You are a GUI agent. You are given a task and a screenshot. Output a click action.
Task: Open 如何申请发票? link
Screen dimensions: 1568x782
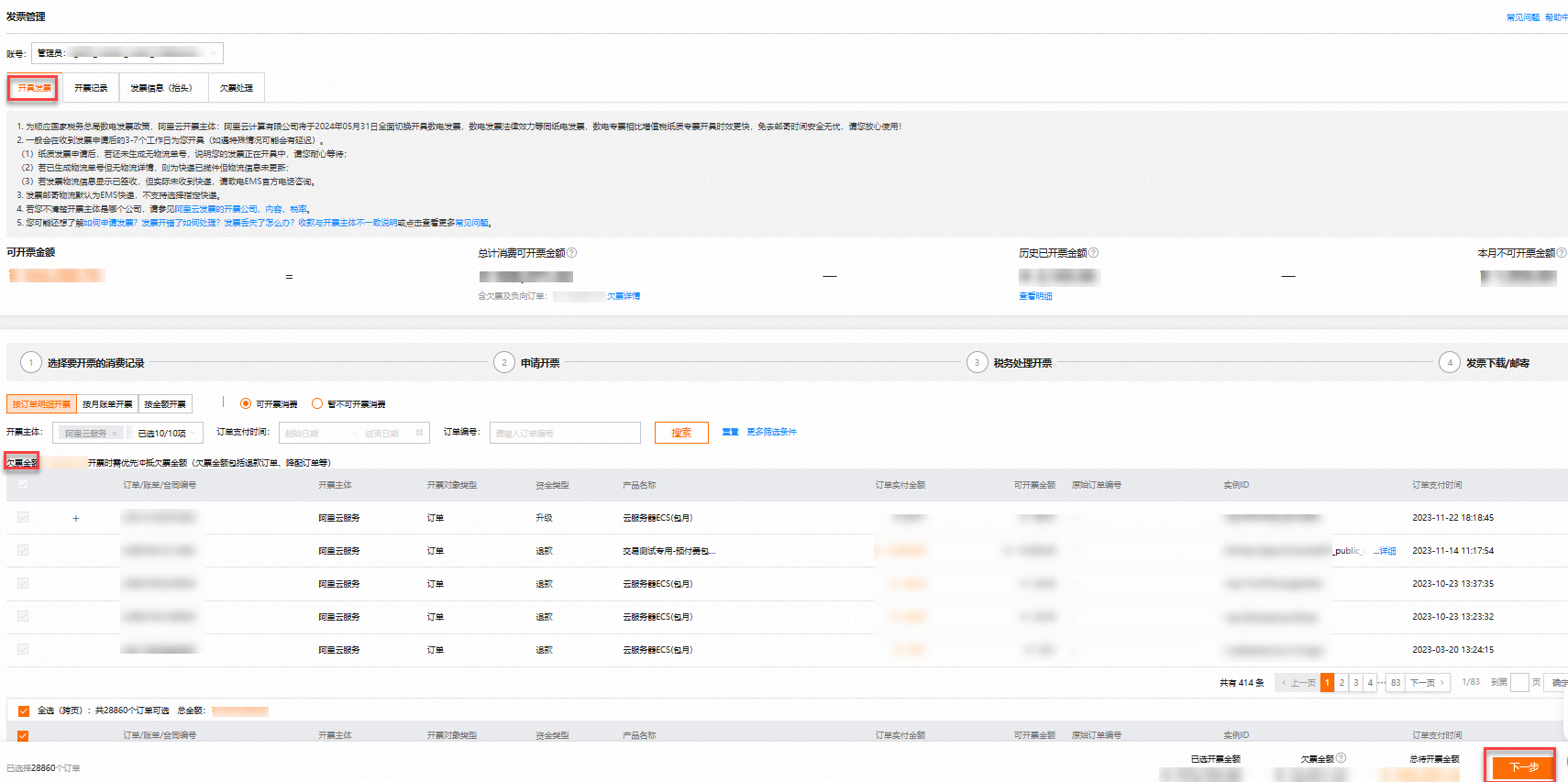(x=110, y=223)
